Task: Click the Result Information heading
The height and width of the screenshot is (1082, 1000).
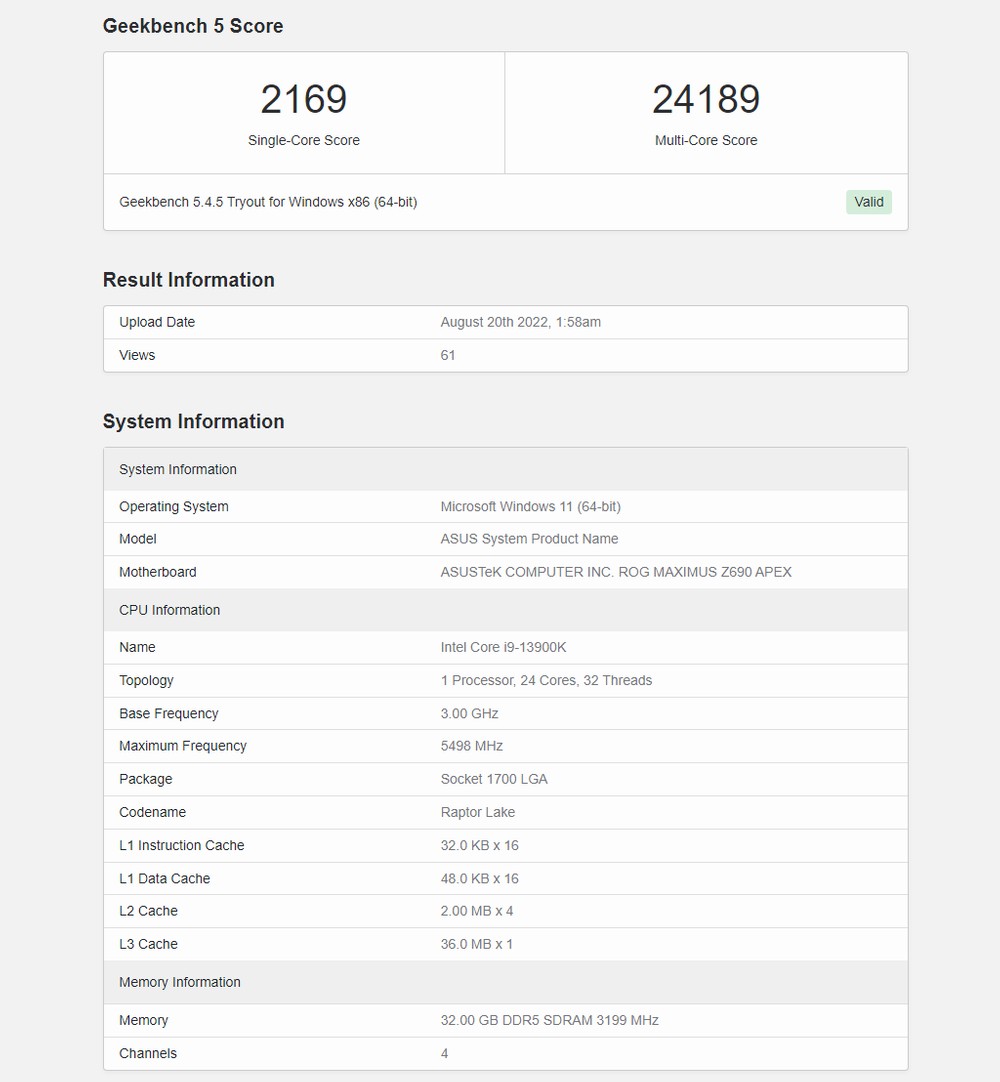Action: coord(188,280)
